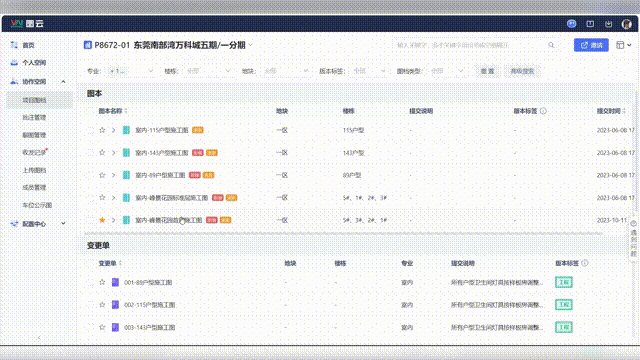The width and height of the screenshot is (640, 360).
Task: Open the 室内-115户型施工图 drawing link
Action: [162, 130]
